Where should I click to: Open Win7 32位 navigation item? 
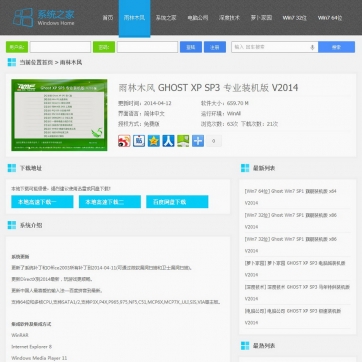(x=295, y=18)
